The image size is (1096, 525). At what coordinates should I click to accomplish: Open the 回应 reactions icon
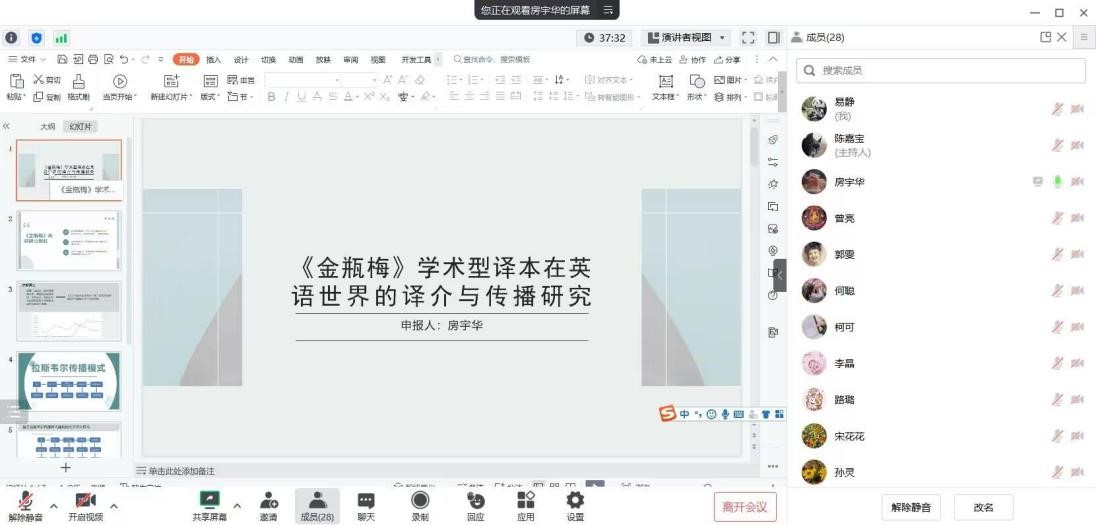coord(475,505)
